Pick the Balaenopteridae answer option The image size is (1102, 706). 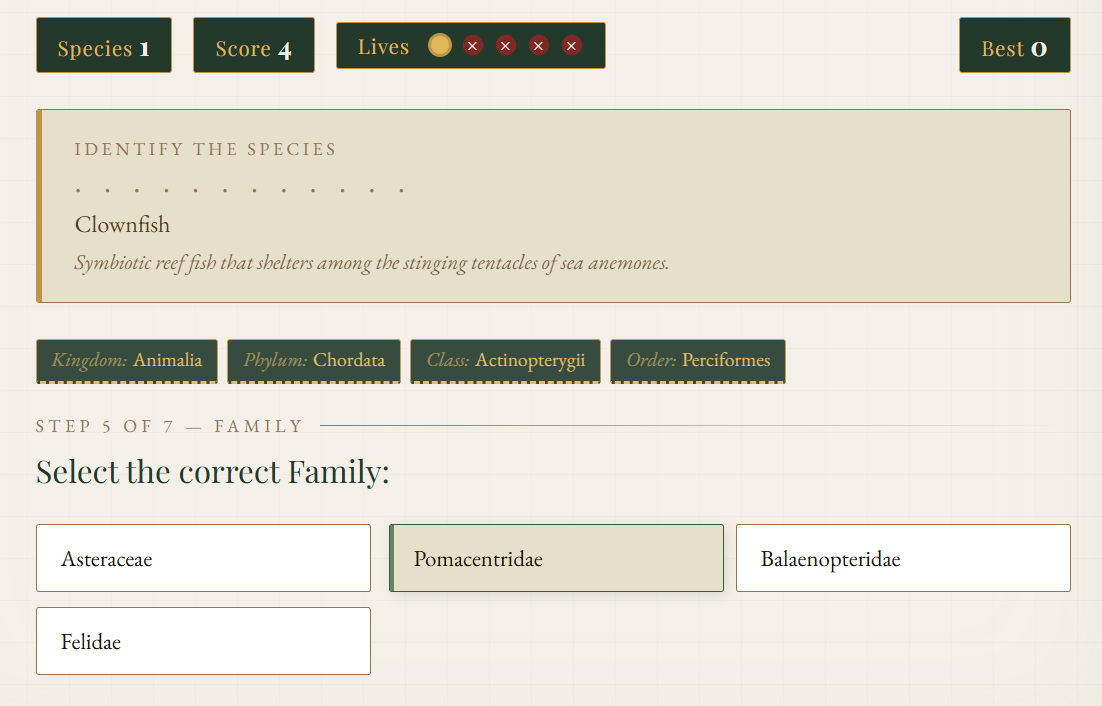[903, 558]
